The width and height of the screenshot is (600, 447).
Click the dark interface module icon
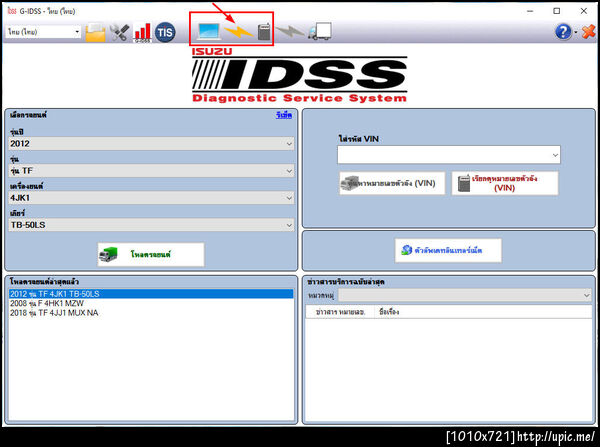pyautogui.click(x=264, y=32)
